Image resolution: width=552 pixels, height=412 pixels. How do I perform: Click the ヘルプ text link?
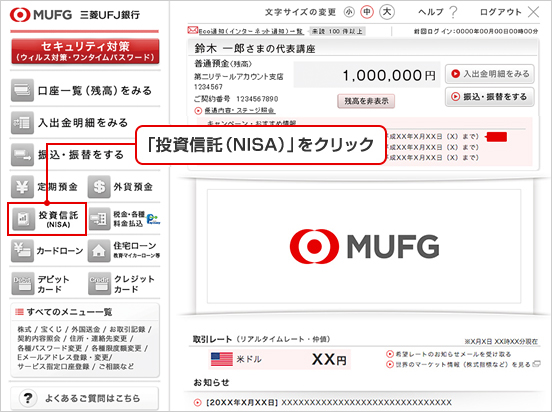(431, 12)
